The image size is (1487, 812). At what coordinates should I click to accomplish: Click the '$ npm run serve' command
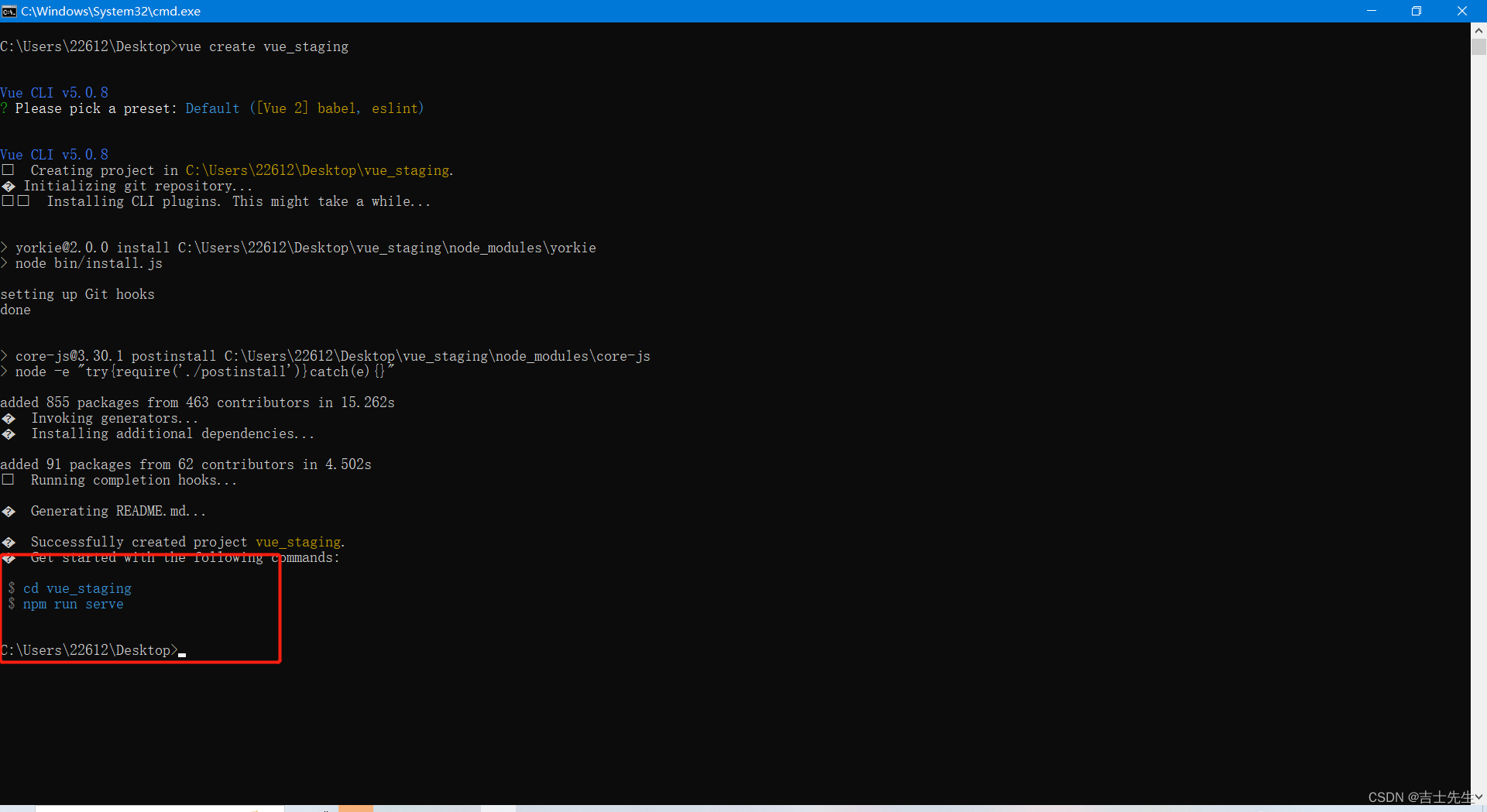[x=66, y=604]
